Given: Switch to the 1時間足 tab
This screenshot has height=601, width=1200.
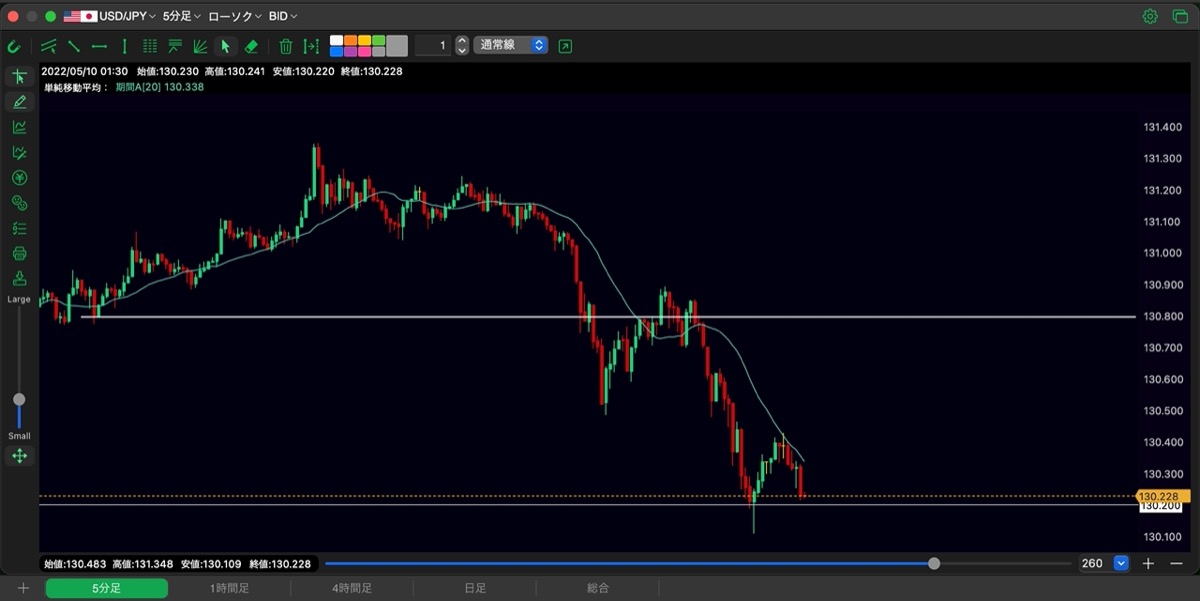Looking at the screenshot, I should pyautogui.click(x=229, y=589).
